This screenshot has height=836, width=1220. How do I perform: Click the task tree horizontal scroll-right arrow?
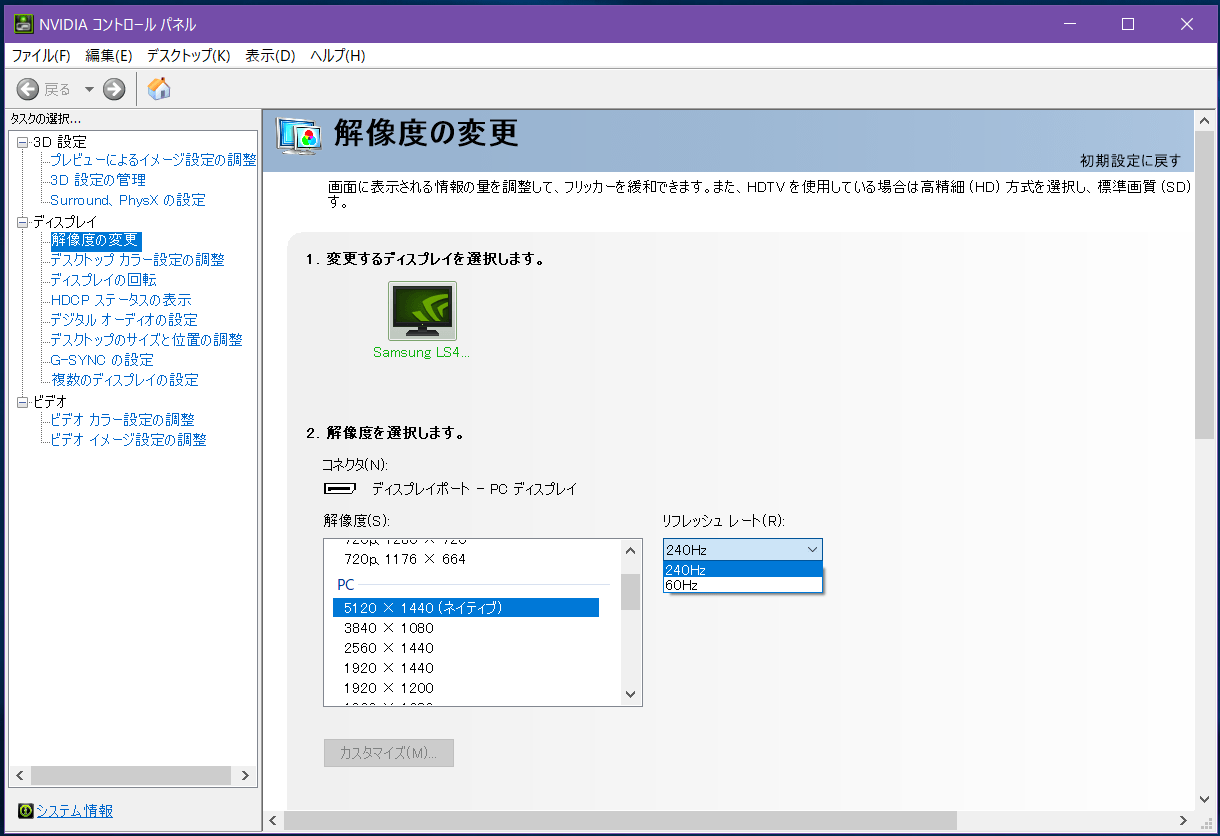click(246, 775)
